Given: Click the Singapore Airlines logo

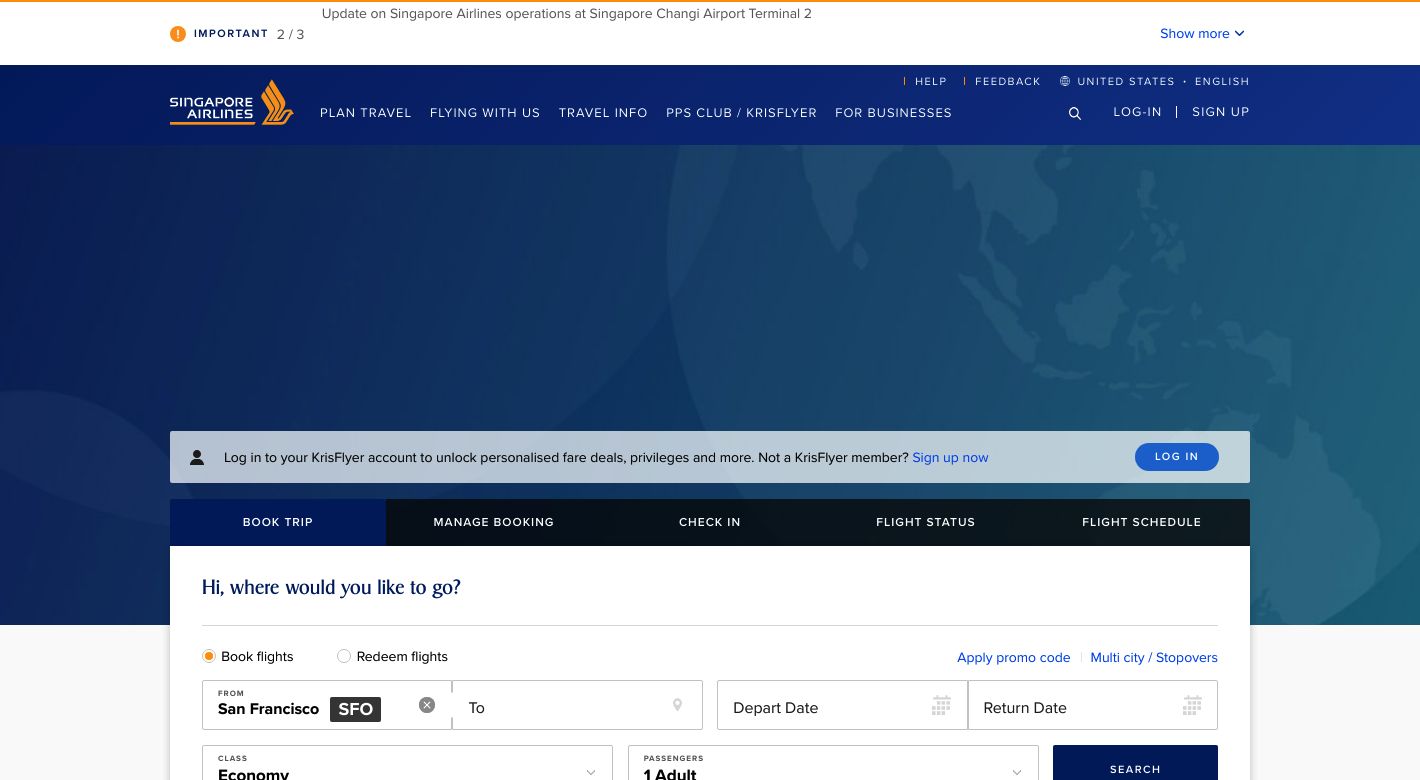Looking at the screenshot, I should pyautogui.click(x=231, y=103).
